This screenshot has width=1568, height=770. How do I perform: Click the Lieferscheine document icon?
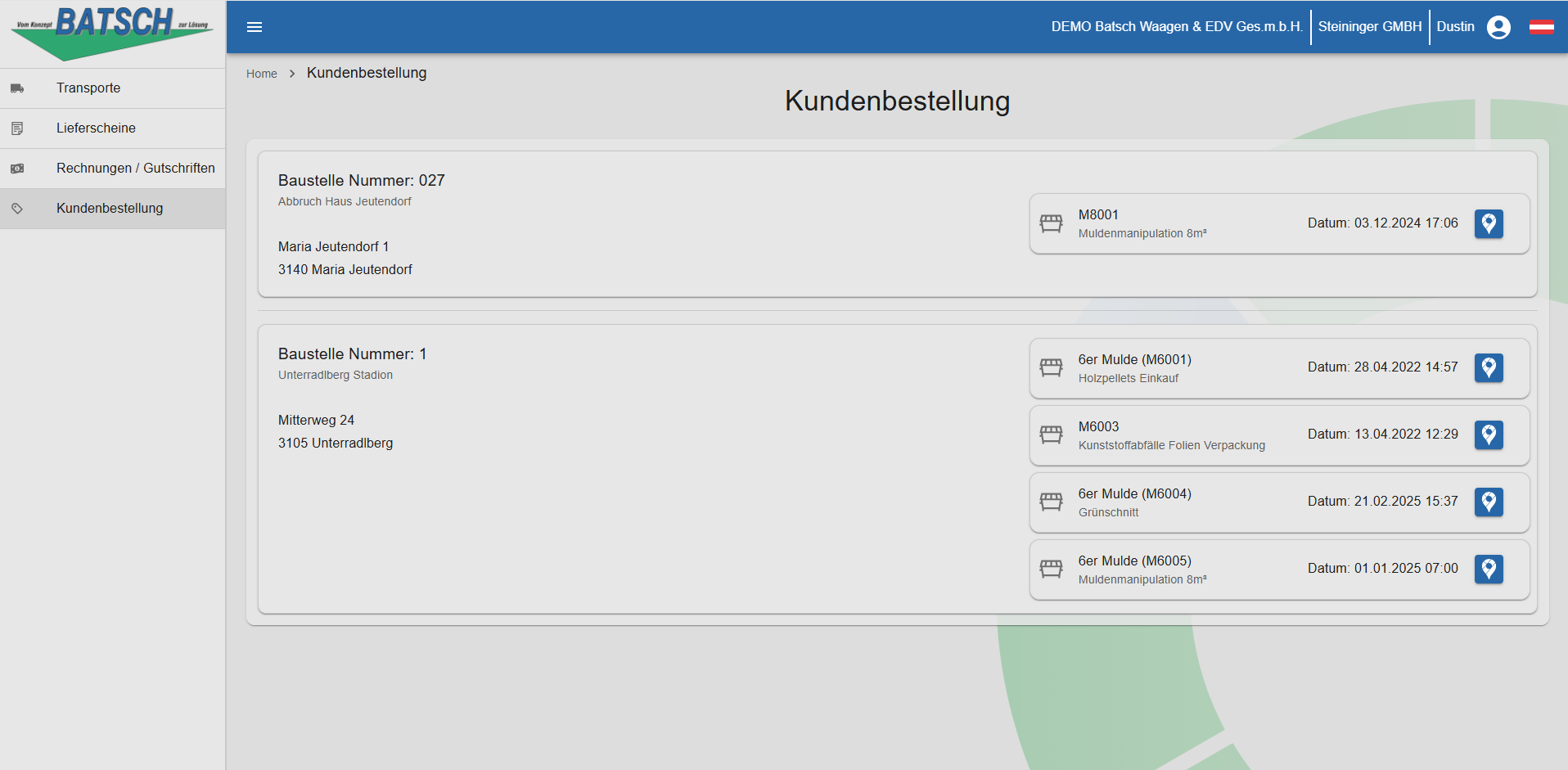[17, 128]
